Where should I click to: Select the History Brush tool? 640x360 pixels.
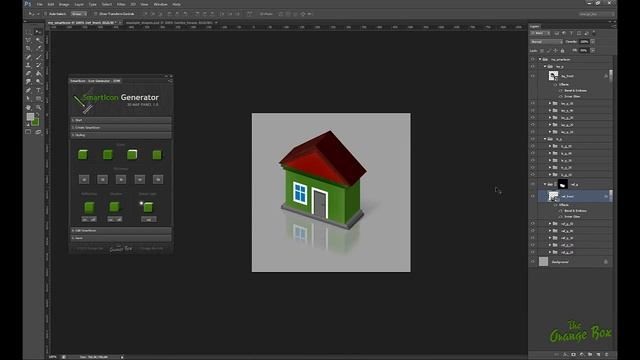click(38, 65)
